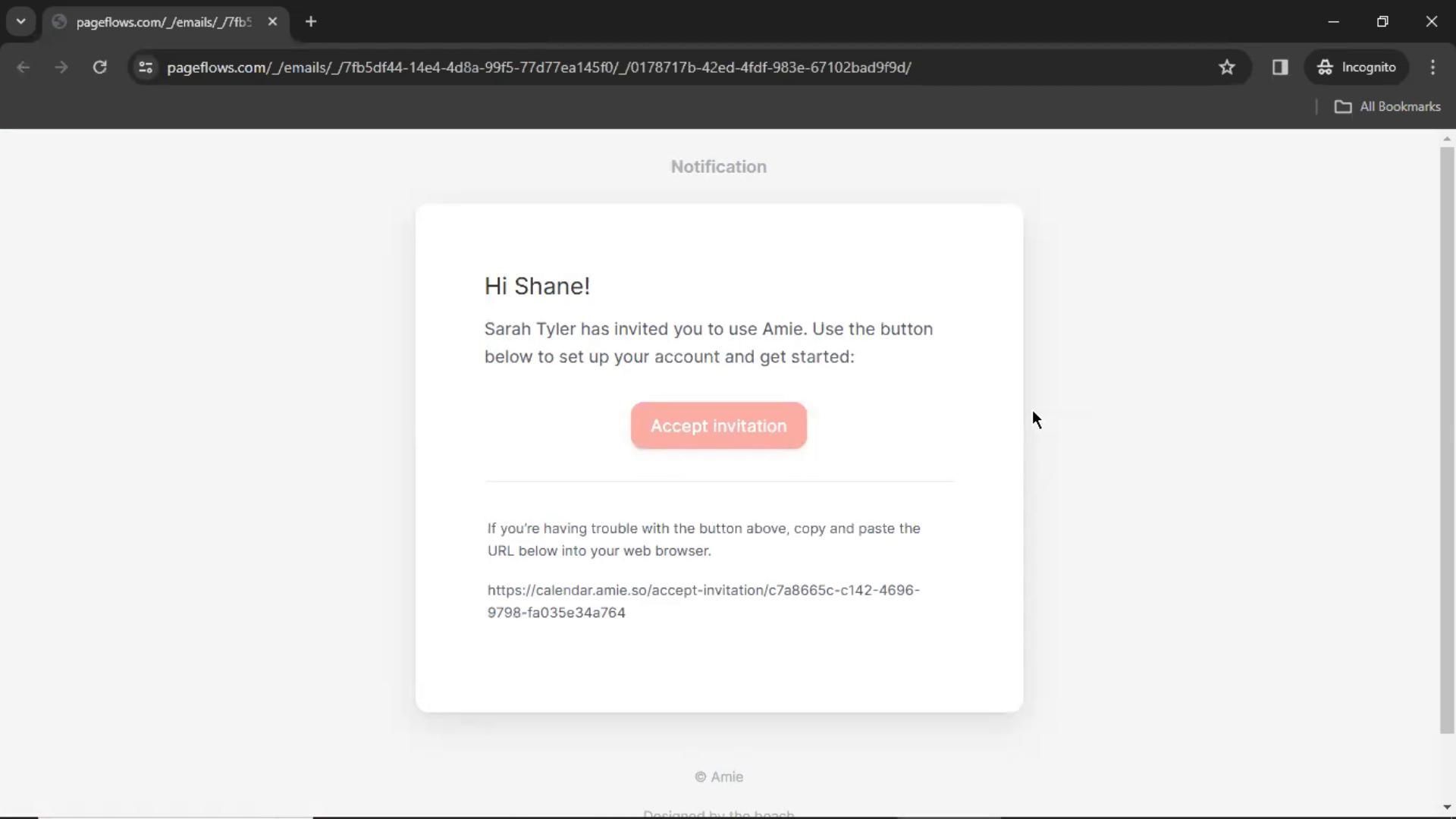
Task: Click the scrollbar down arrow
Action: [1446, 808]
